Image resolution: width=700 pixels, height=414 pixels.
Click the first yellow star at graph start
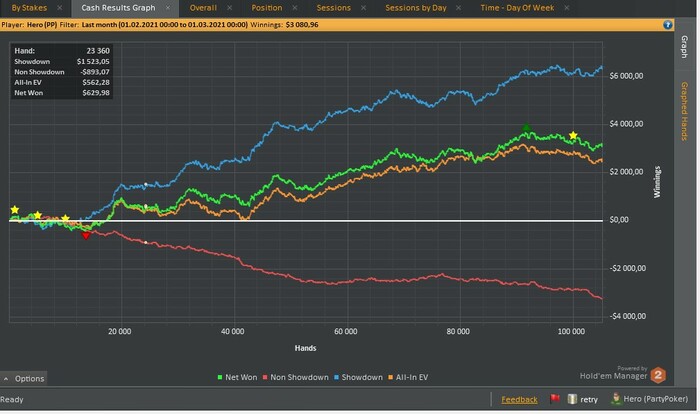point(15,210)
